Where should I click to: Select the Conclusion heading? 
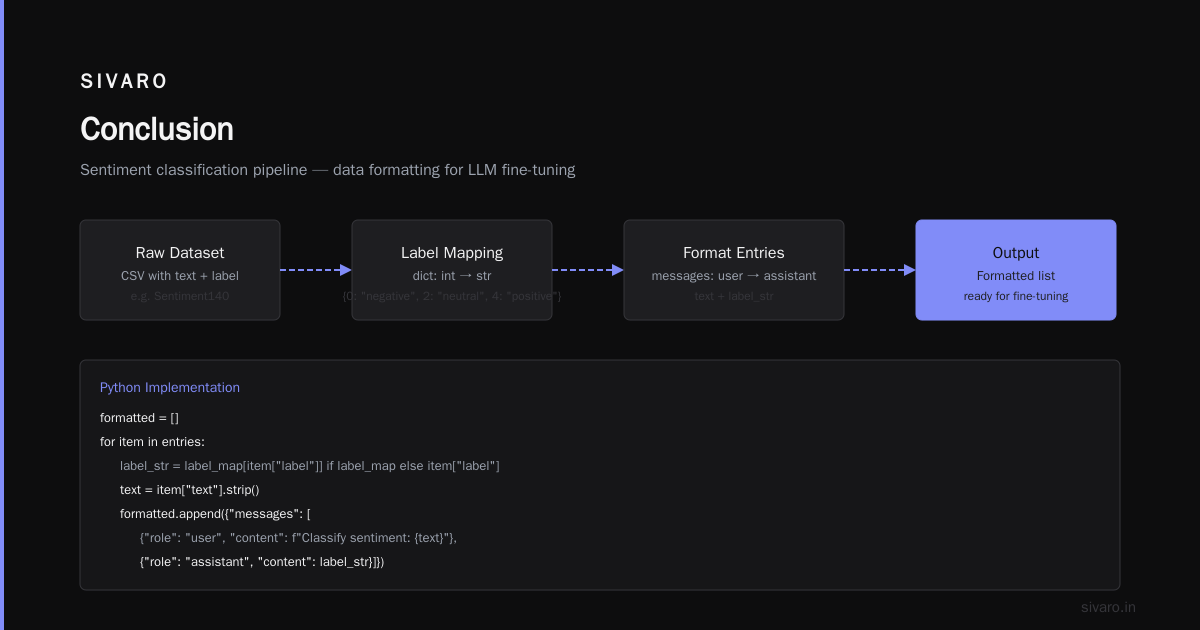tap(157, 129)
